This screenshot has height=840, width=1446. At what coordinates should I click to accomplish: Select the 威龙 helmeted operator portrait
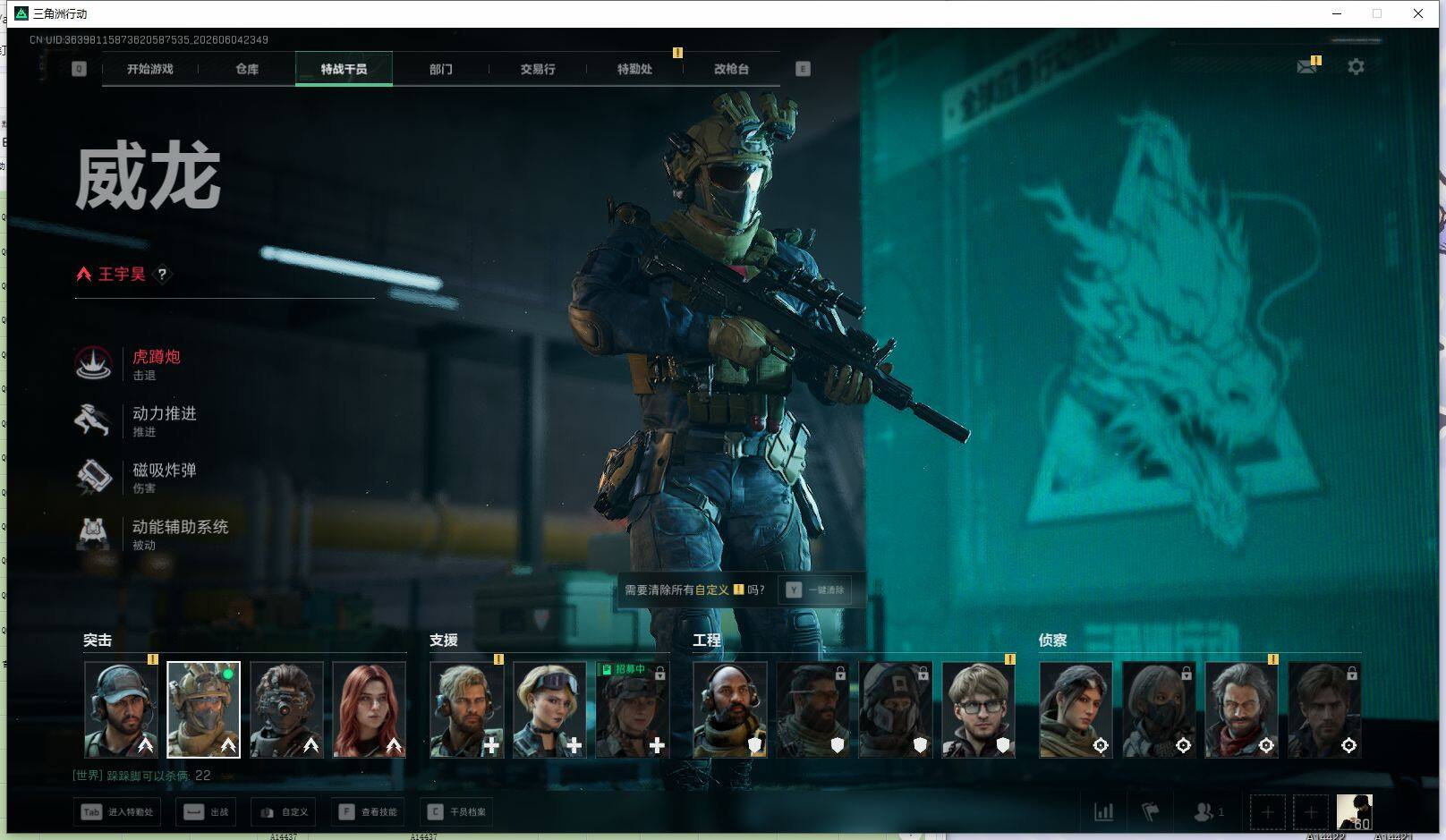click(203, 709)
